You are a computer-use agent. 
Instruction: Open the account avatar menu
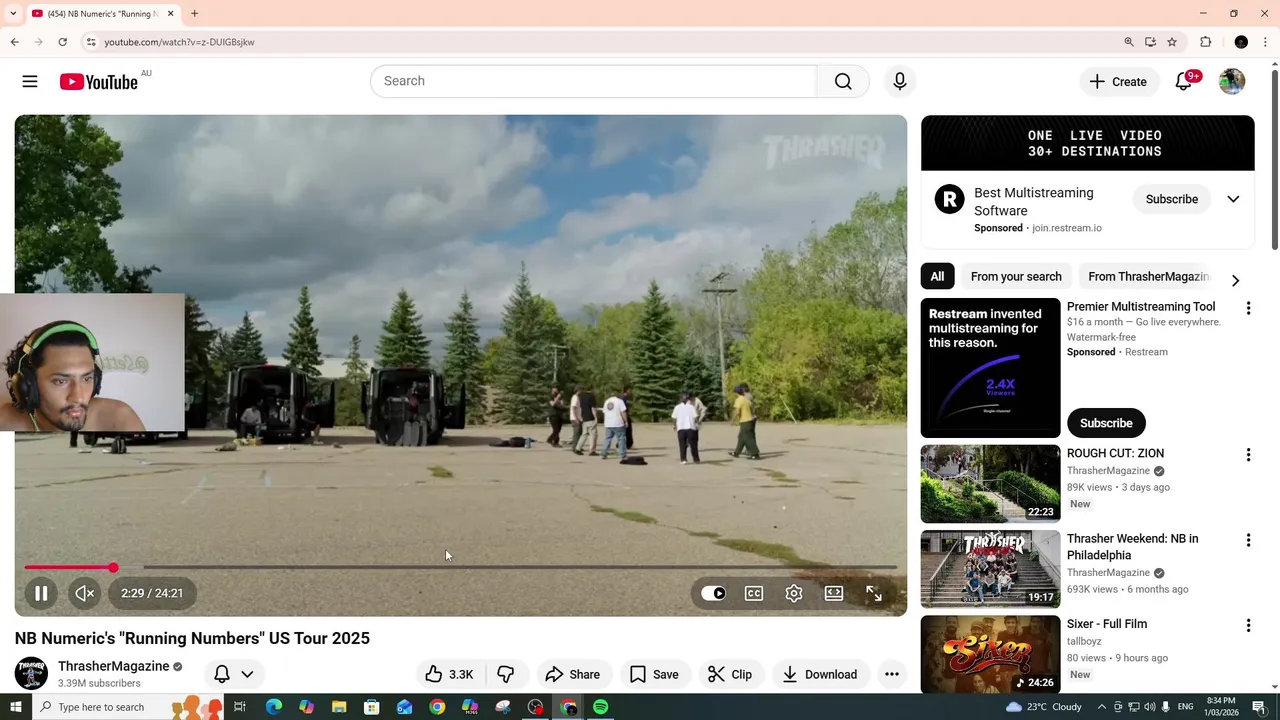[1232, 82]
